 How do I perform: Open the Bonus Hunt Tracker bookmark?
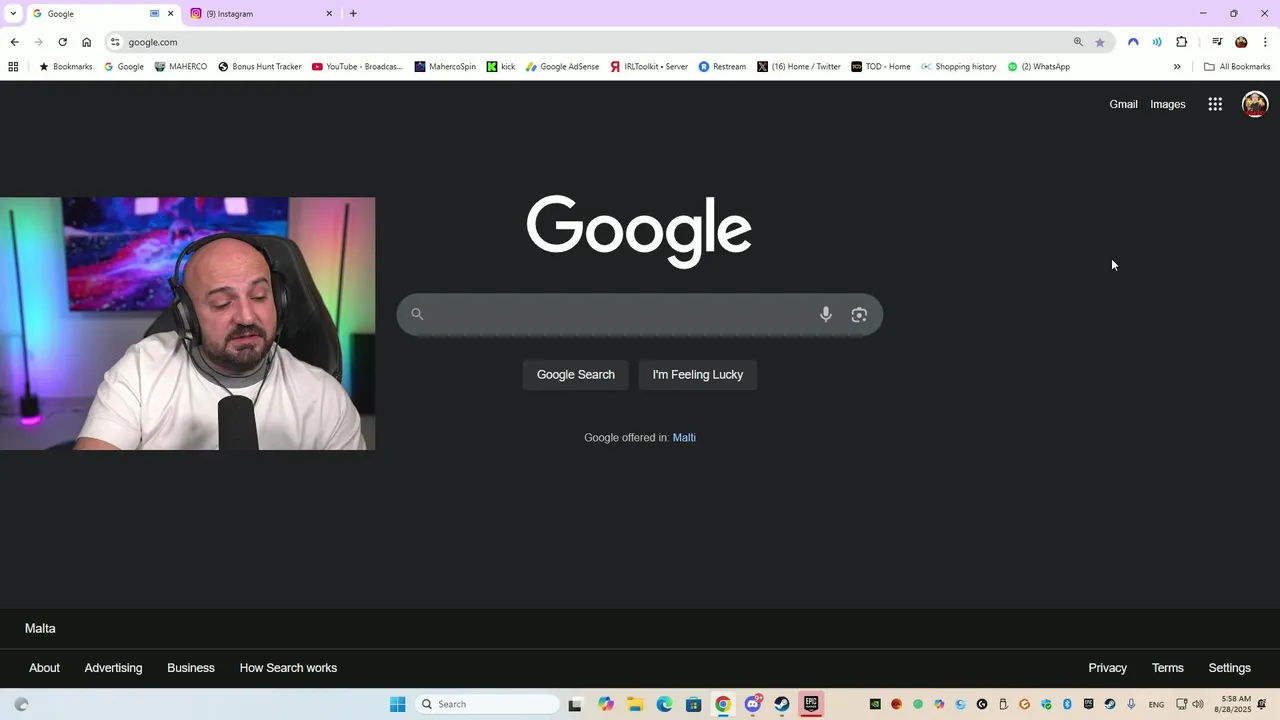259,67
